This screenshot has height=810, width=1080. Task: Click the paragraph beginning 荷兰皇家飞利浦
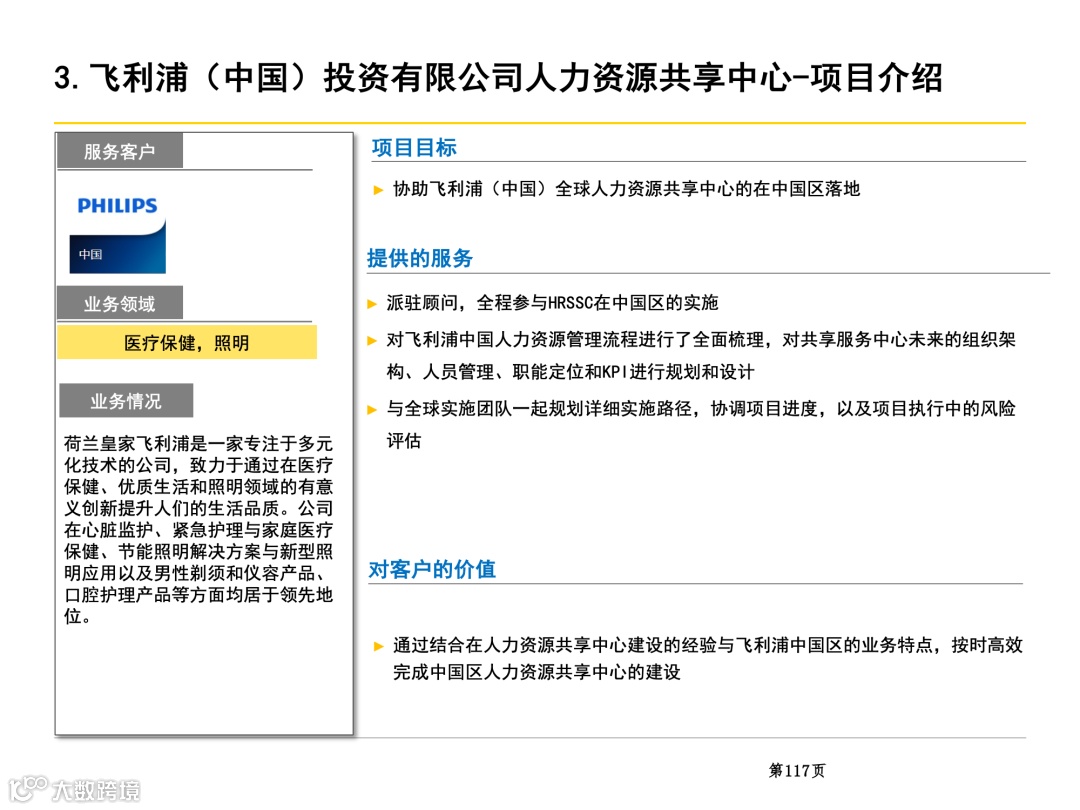[198, 530]
